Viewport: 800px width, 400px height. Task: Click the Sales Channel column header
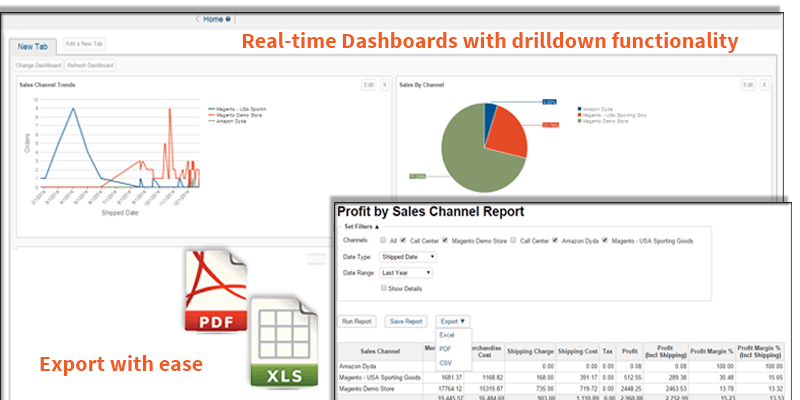[x=380, y=352]
